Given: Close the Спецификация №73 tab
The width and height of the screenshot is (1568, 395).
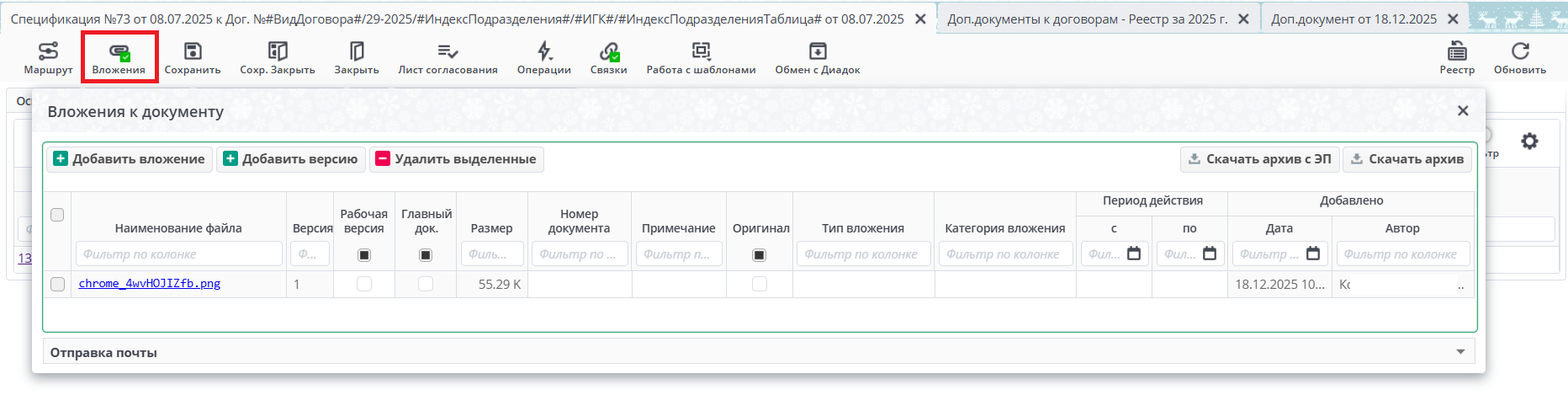Looking at the screenshot, I should tap(920, 19).
